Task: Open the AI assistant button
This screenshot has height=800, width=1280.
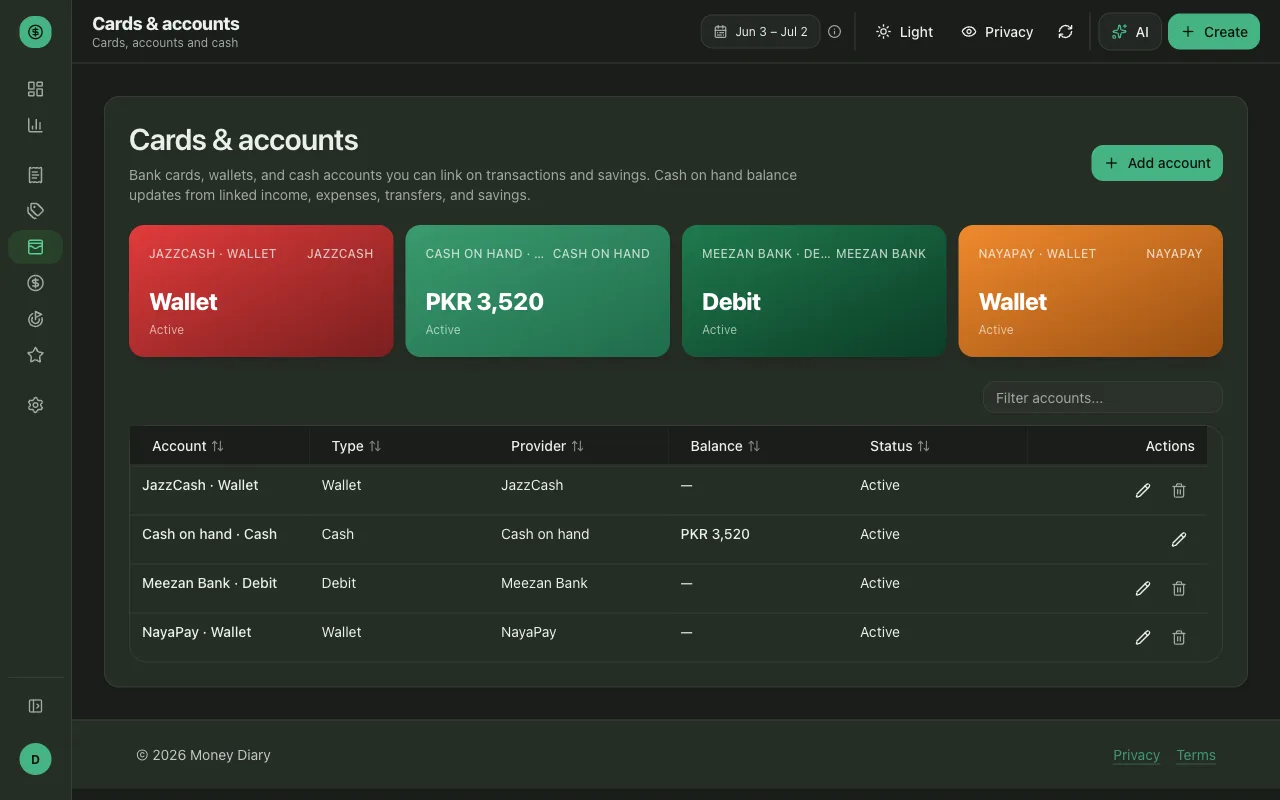Action: click(1130, 32)
